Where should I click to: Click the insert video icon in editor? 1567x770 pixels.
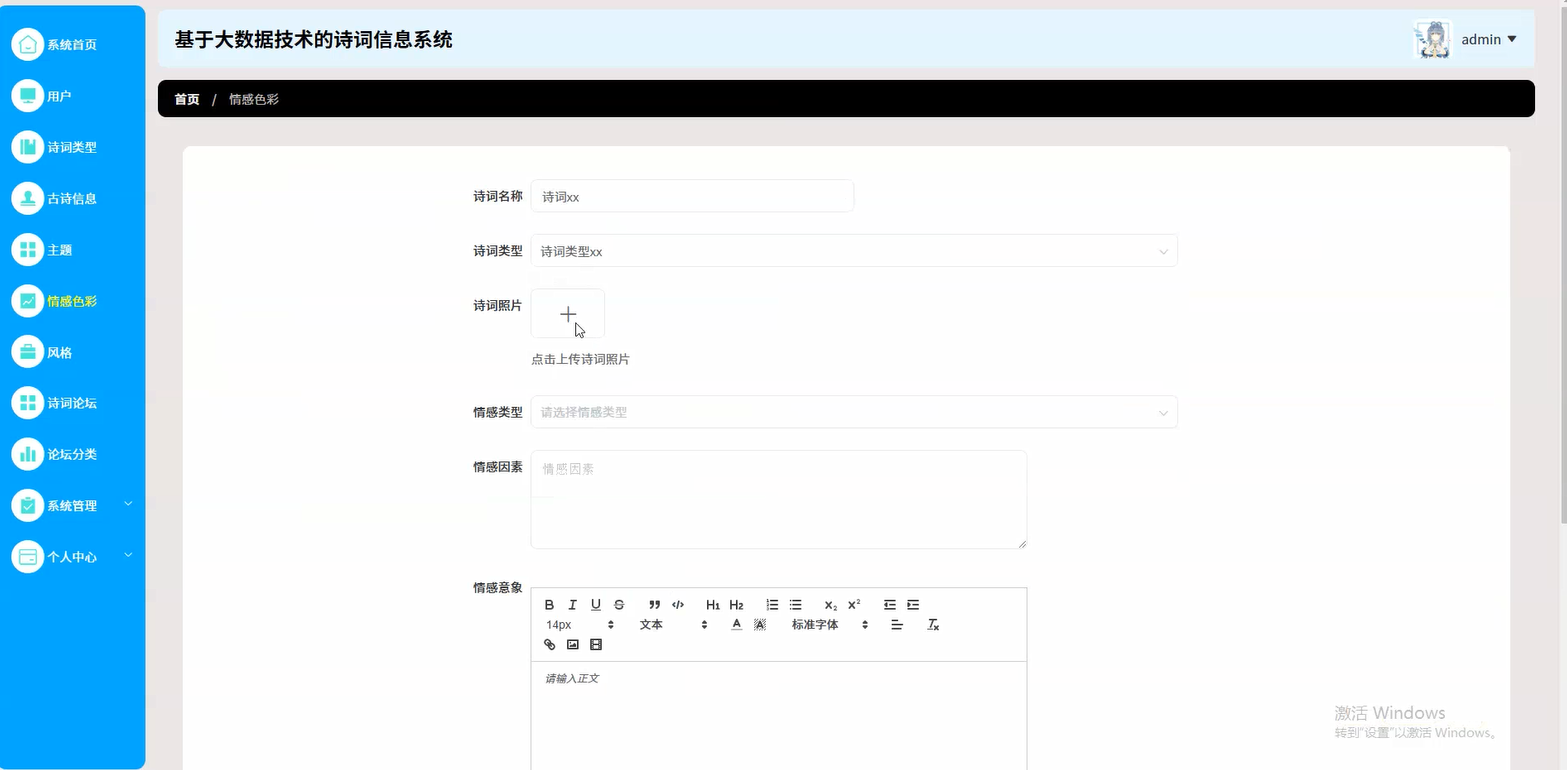pyautogui.click(x=596, y=644)
